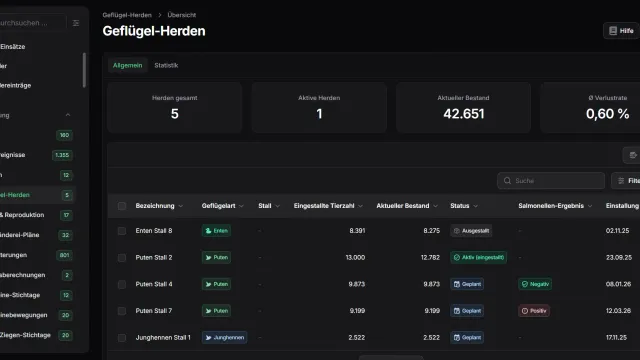640x360 pixels.
Task: Click the Ausgestallt status badge
Action: click(x=471, y=231)
